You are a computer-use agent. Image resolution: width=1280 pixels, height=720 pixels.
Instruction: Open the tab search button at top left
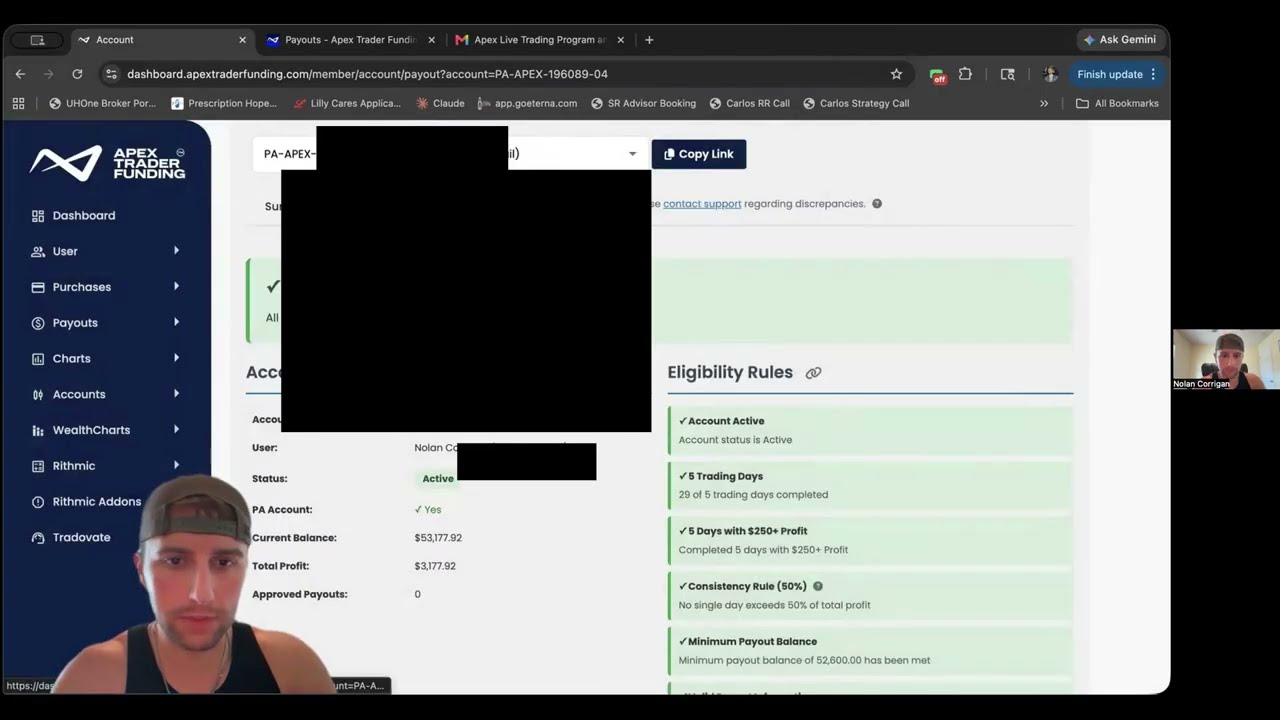pyautogui.click(x=37, y=40)
